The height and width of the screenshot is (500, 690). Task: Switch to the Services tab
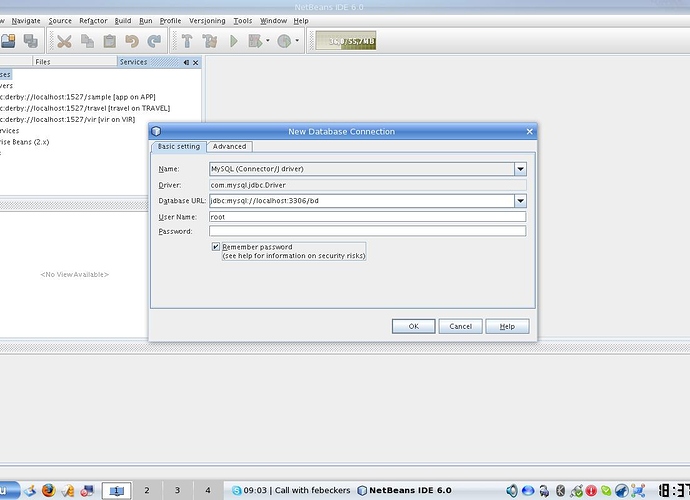(133, 62)
